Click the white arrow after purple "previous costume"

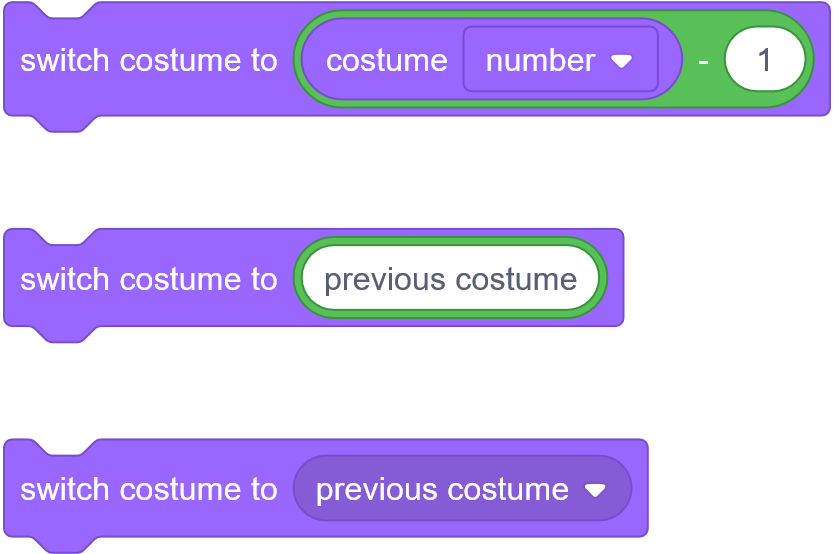(595, 491)
